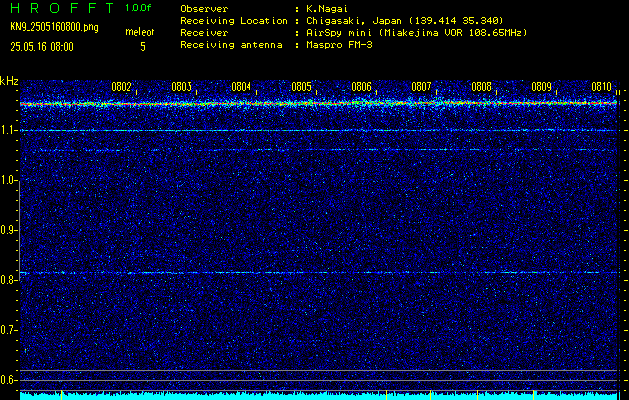
Task: Click the 0804 time label
Action: click(241, 87)
